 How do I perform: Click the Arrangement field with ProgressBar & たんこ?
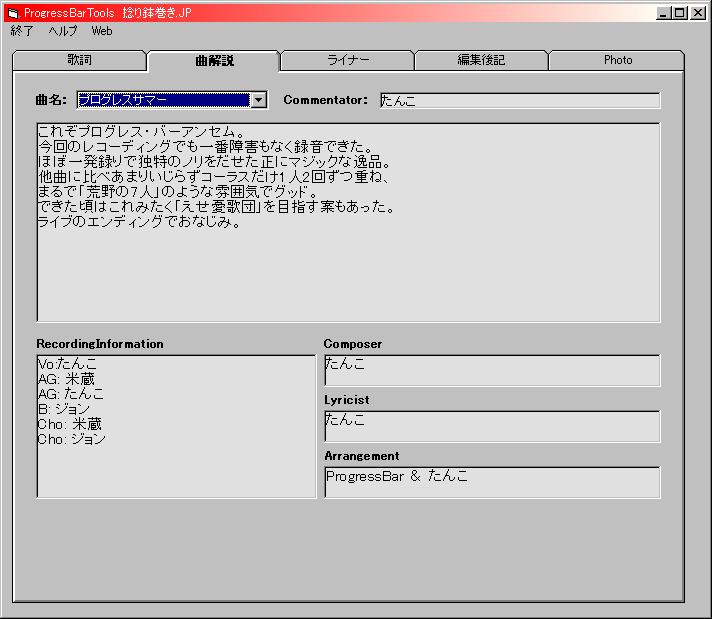point(492,482)
